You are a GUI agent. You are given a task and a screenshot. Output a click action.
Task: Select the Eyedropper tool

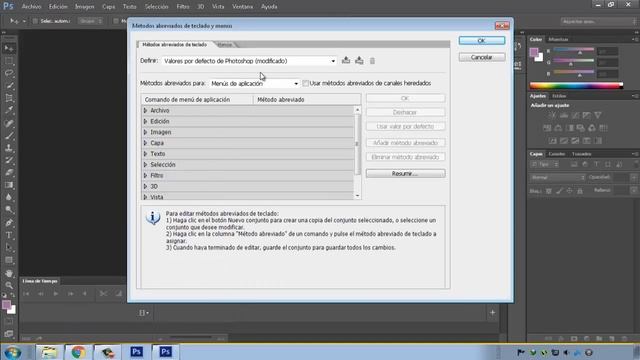(x=9, y=110)
